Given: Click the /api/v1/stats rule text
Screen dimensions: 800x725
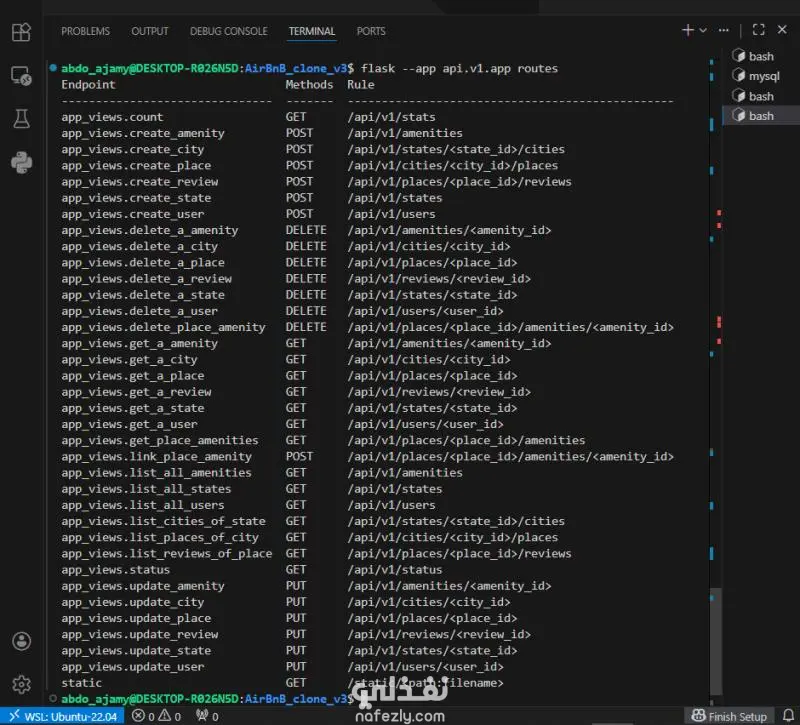Looking at the screenshot, I should click(391, 117).
